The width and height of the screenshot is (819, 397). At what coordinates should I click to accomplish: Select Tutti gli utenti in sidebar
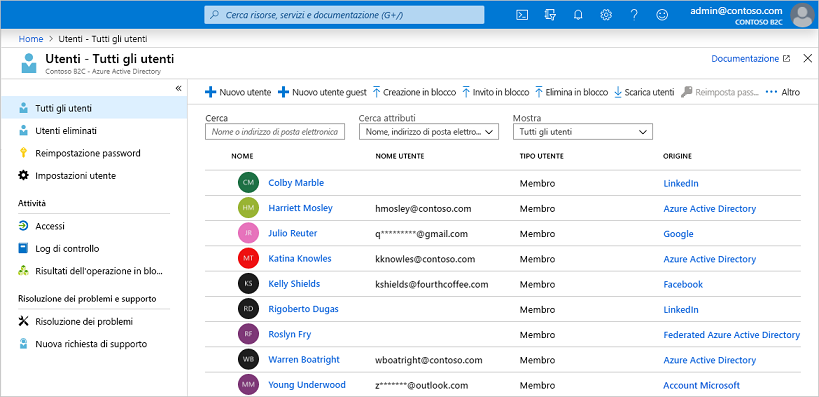[x=93, y=109]
